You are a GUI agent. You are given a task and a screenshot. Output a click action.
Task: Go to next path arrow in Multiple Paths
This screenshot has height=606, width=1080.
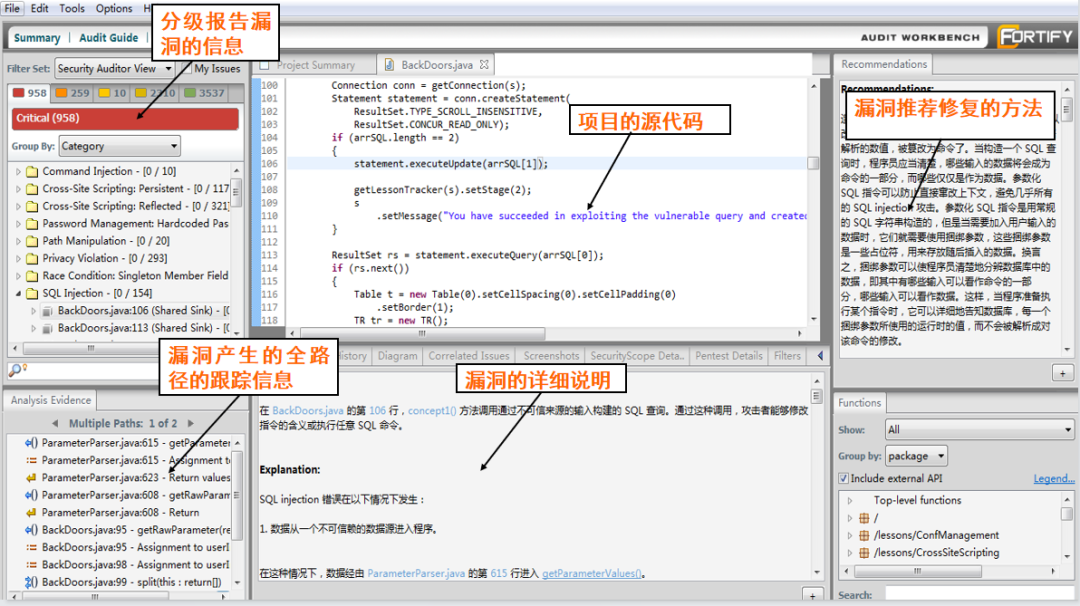click(x=192, y=424)
